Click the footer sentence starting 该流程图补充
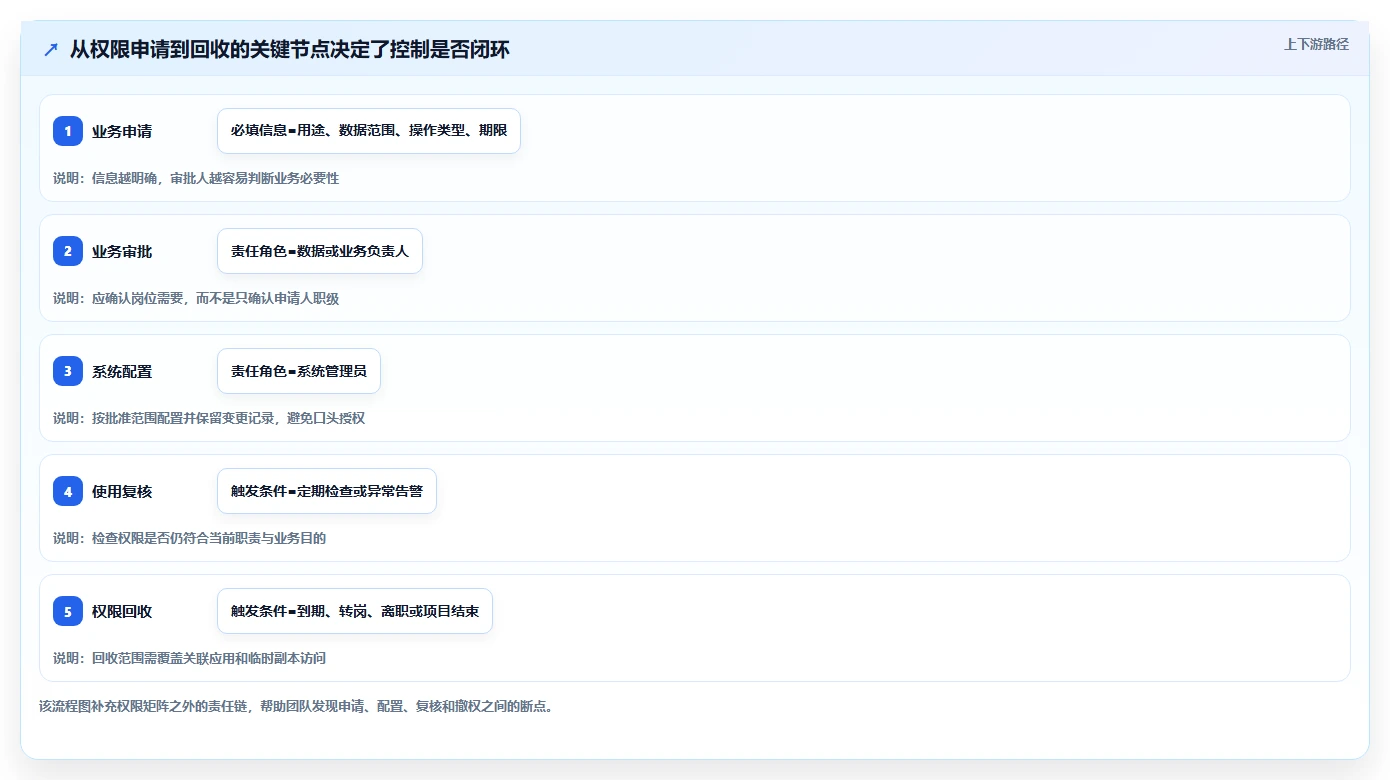 (296, 706)
